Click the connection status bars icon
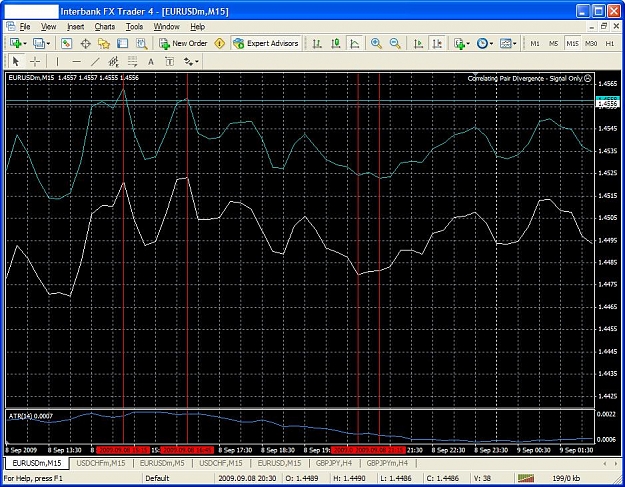The width and height of the screenshot is (625, 487). pos(526,478)
